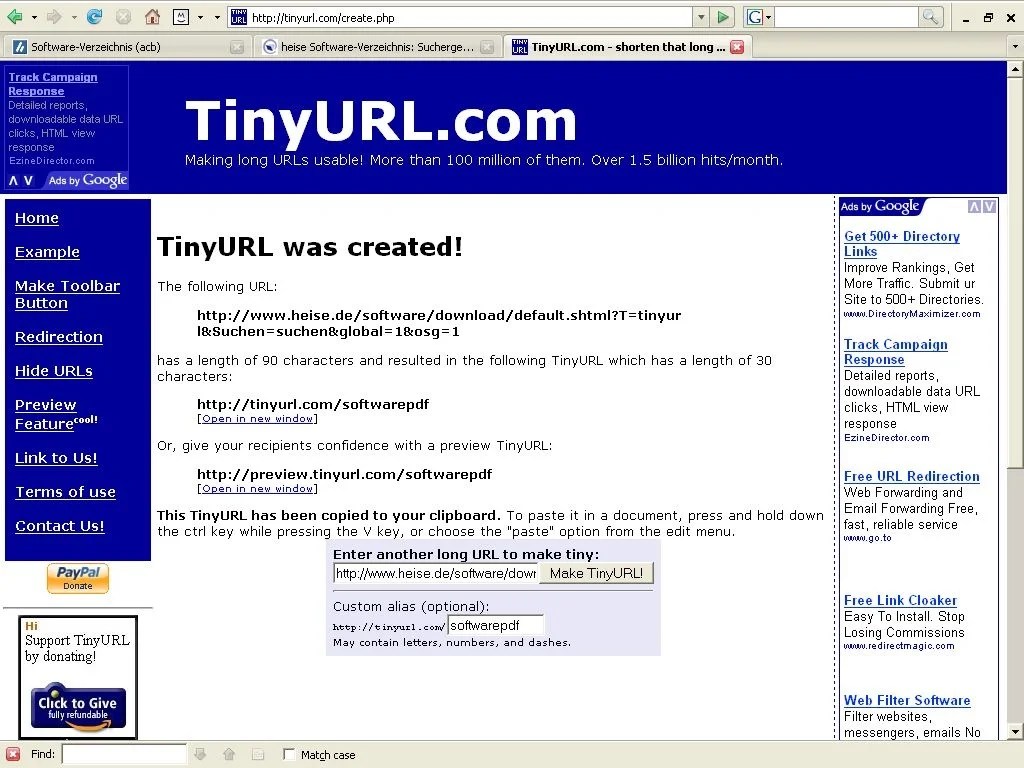Click Find Next down arrow icon
The height and width of the screenshot is (768, 1024).
[200, 754]
